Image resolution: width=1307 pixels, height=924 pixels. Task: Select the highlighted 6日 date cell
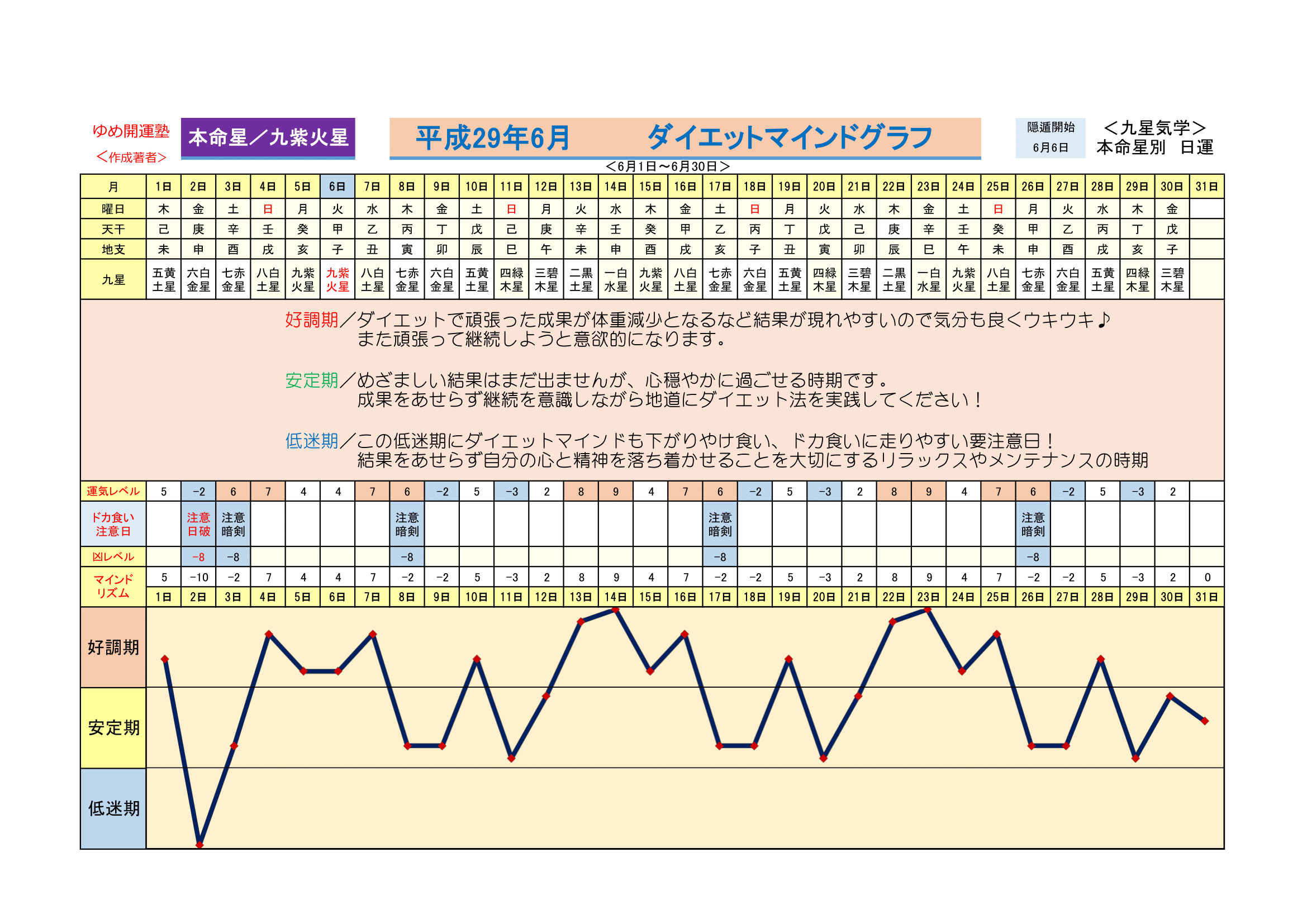337,187
